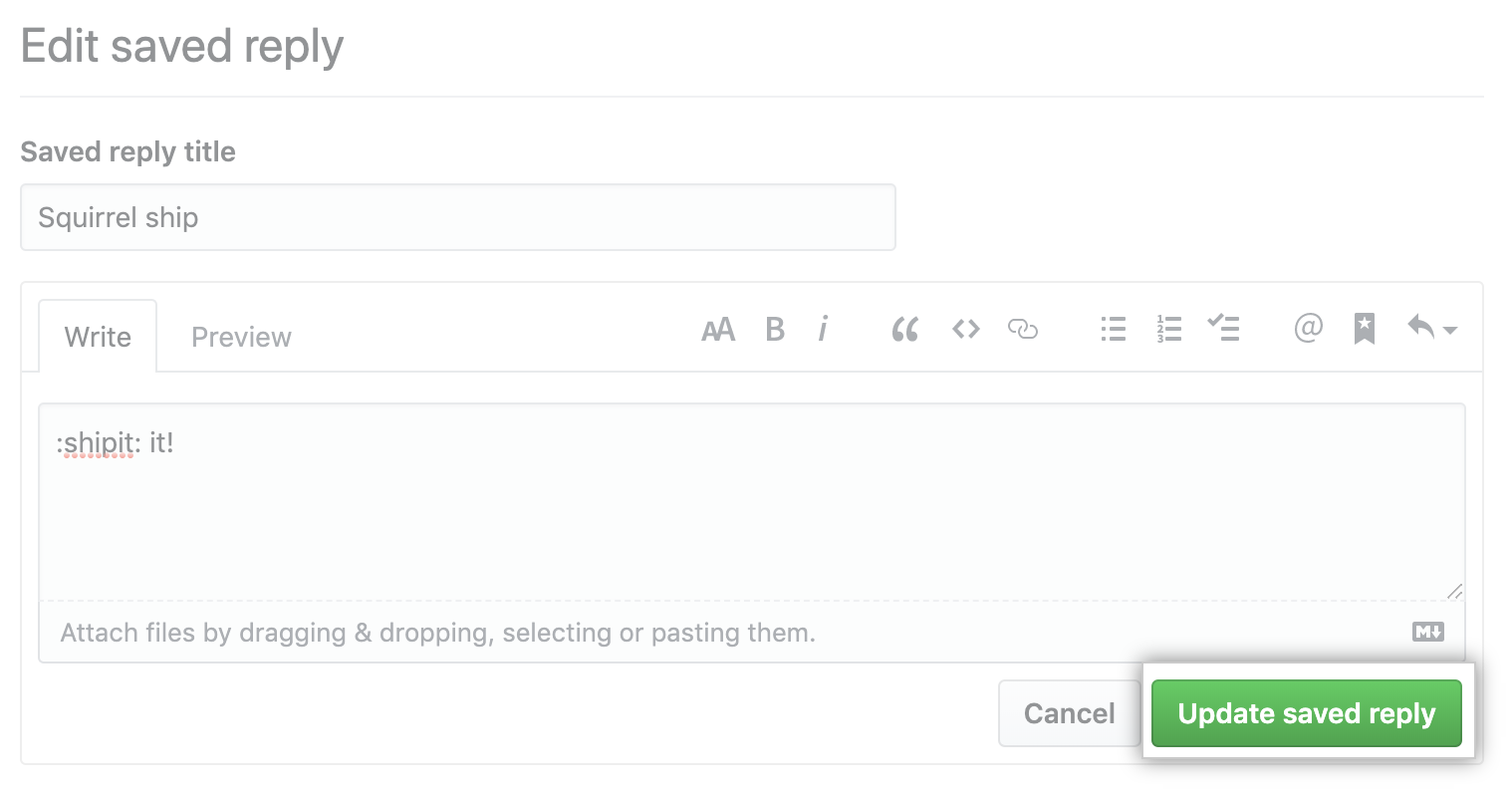This screenshot has height=795, width=1512.
Task: Insert a blockquote
Action: point(905,330)
